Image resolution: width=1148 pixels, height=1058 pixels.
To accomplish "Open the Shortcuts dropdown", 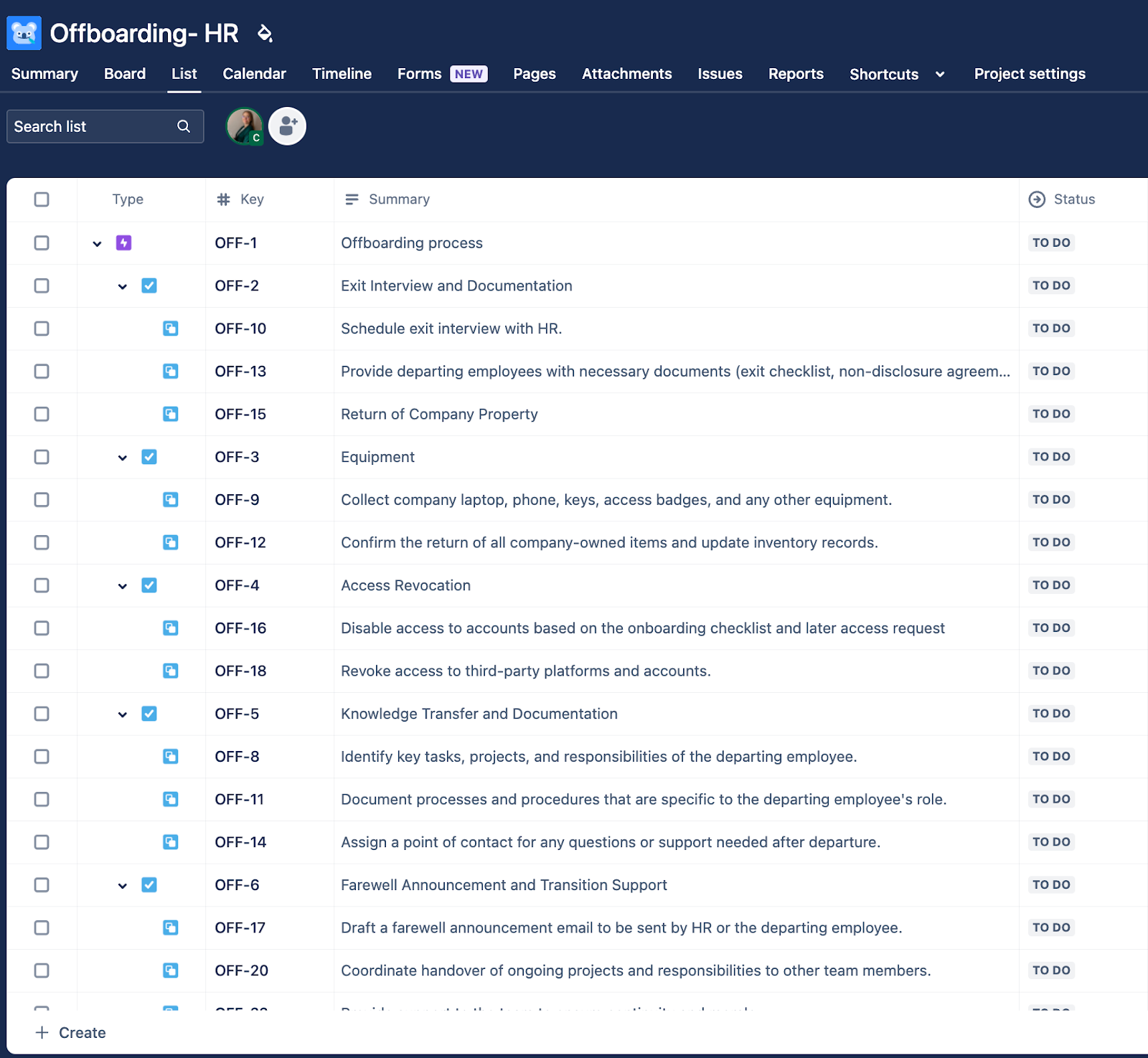I will (940, 74).
